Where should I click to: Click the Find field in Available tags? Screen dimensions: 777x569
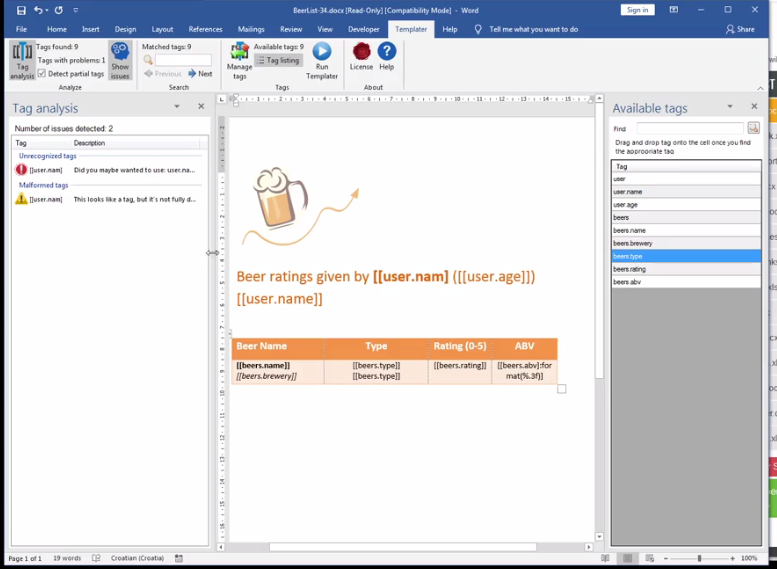[689, 128]
